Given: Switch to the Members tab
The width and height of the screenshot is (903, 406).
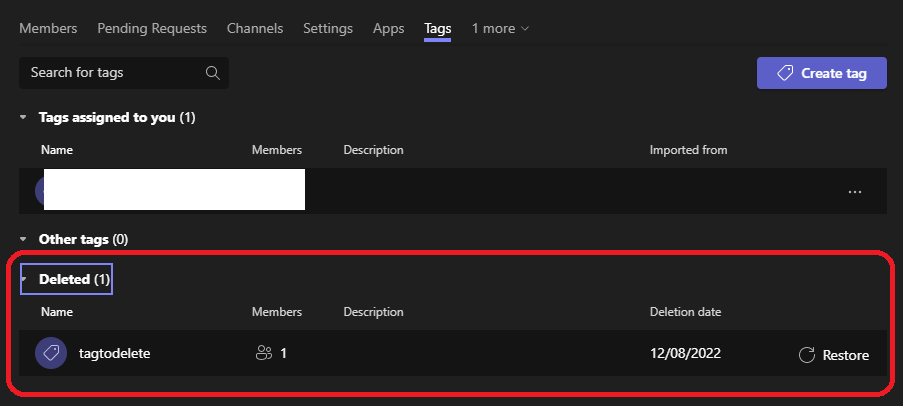Looking at the screenshot, I should click(50, 29).
